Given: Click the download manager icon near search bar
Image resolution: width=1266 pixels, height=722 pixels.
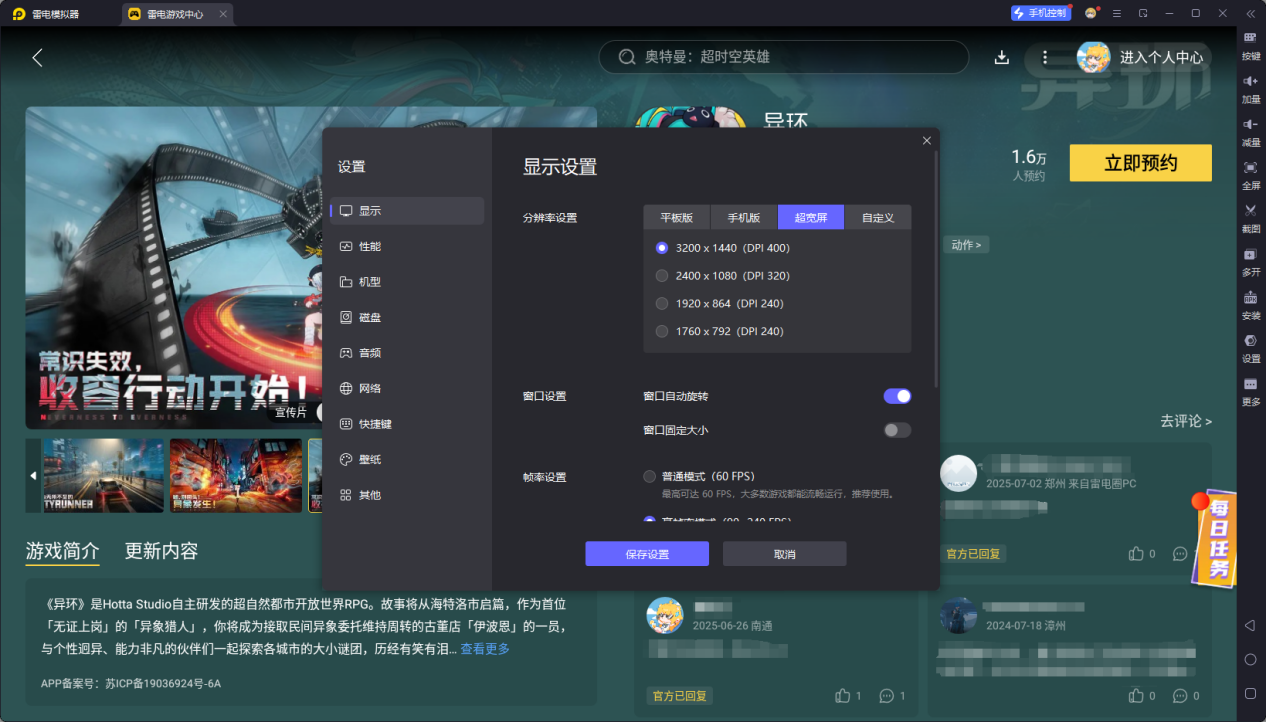Looking at the screenshot, I should coord(1001,57).
